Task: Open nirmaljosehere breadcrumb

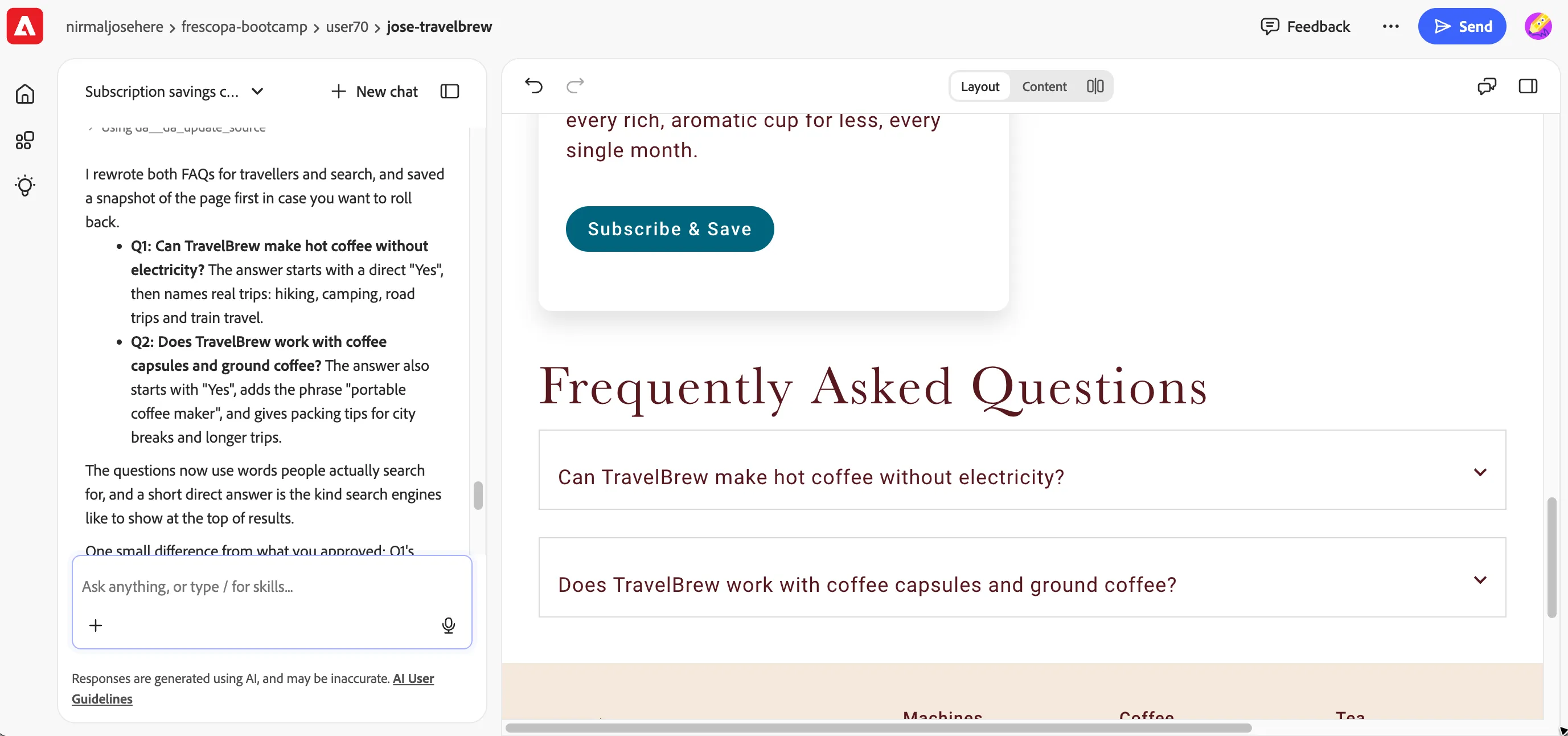Action: click(x=114, y=26)
